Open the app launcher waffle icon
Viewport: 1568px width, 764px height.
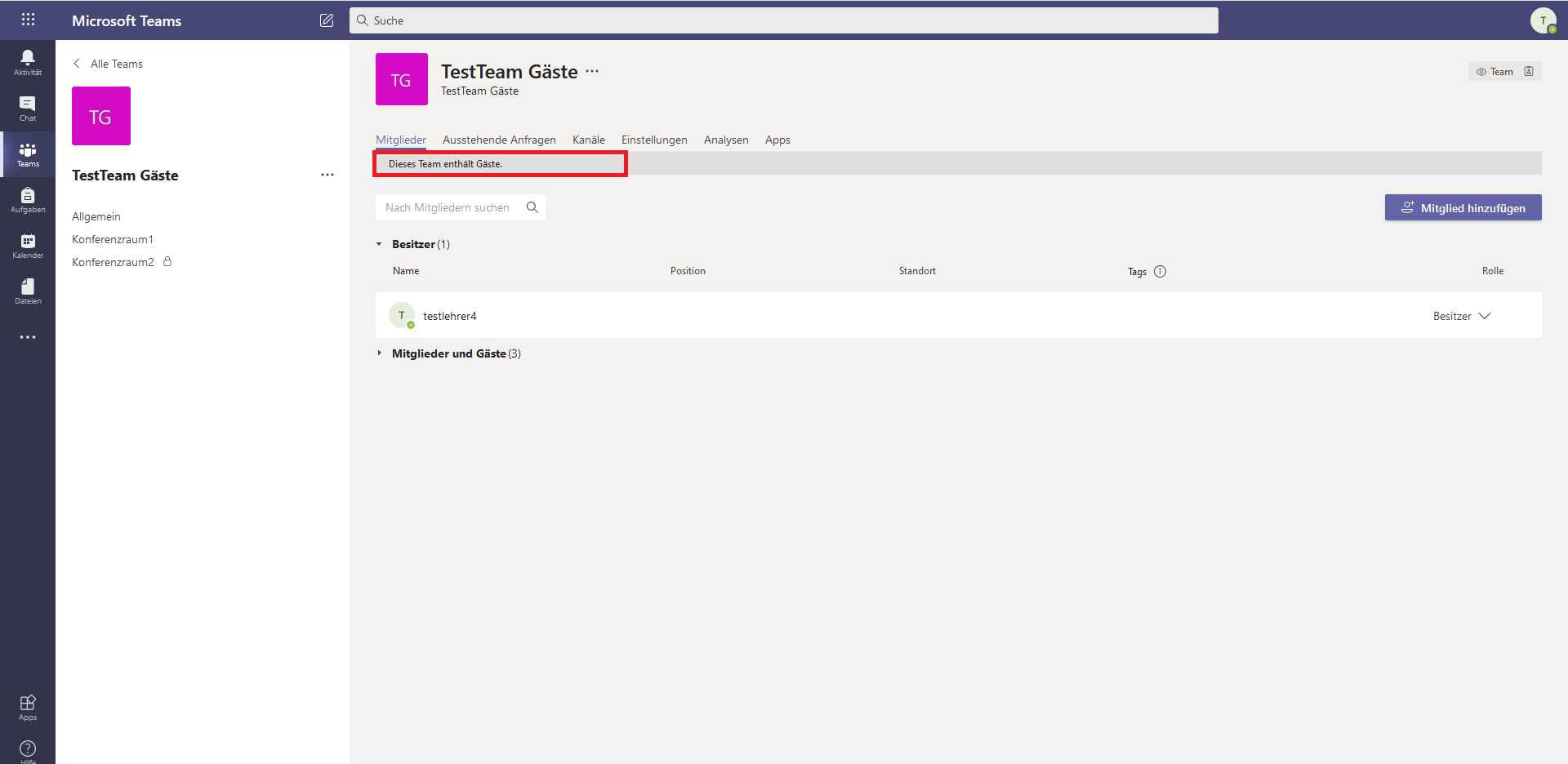pos(28,20)
